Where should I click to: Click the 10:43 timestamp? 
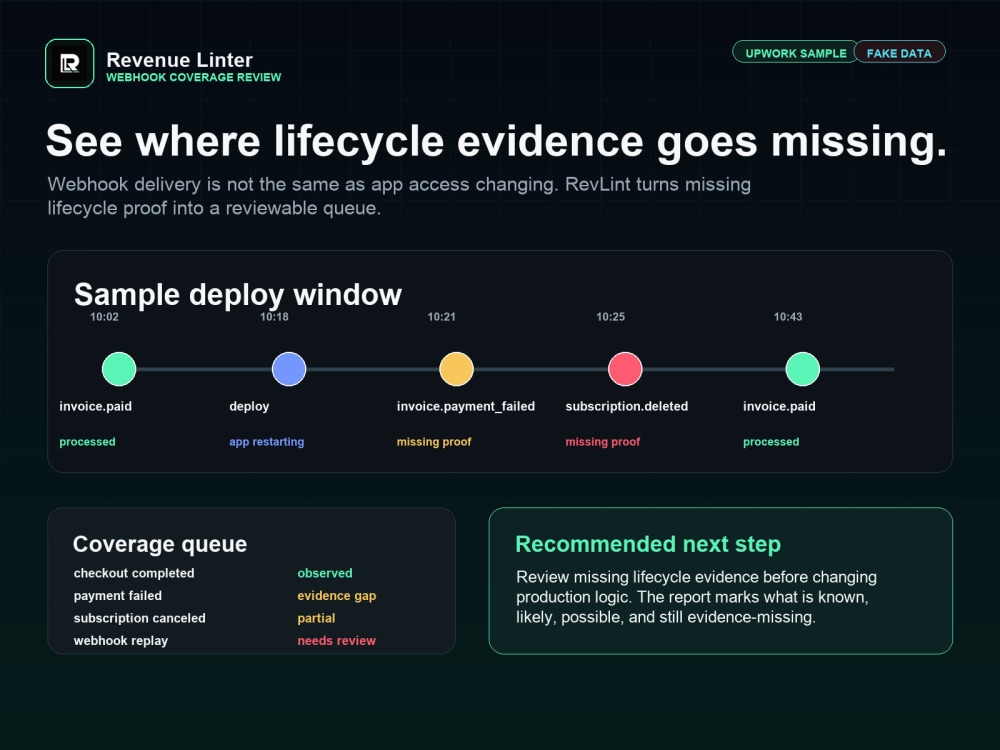click(788, 317)
